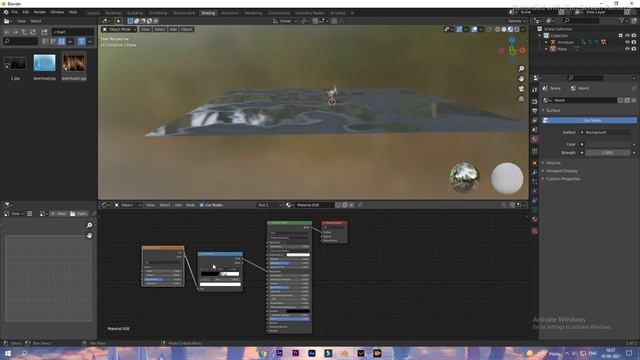
Task: Open Add menu in 3D viewport header
Action: [x=173, y=29]
